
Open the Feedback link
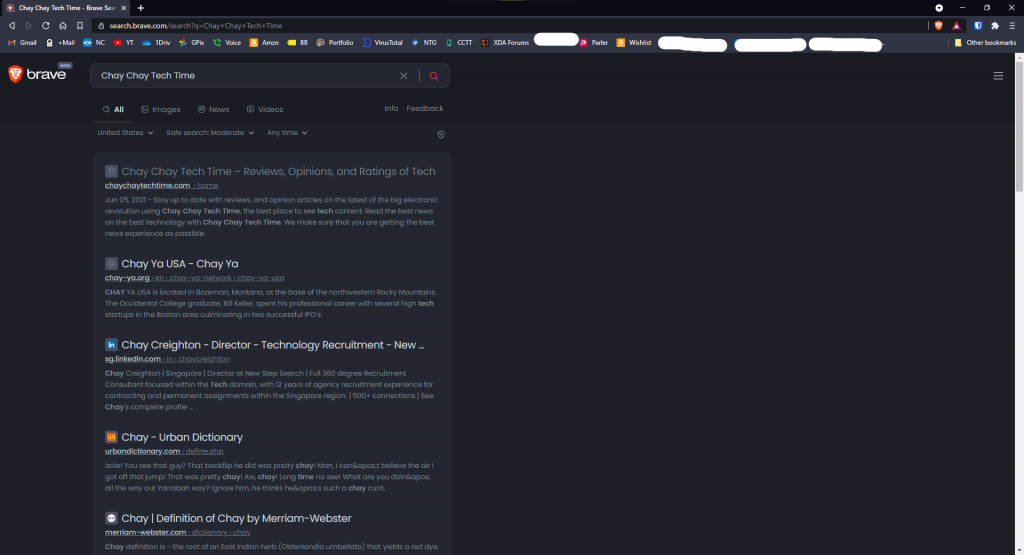(x=424, y=108)
